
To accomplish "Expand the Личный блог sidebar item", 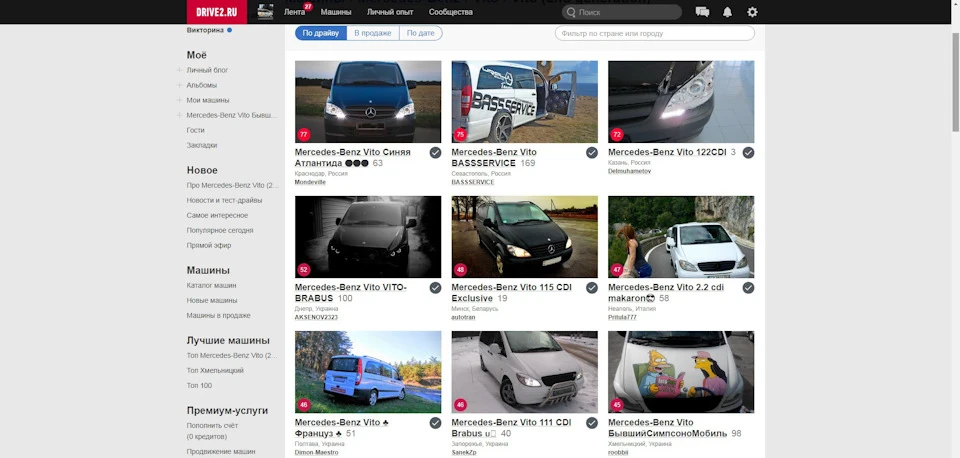I will (x=179, y=70).
